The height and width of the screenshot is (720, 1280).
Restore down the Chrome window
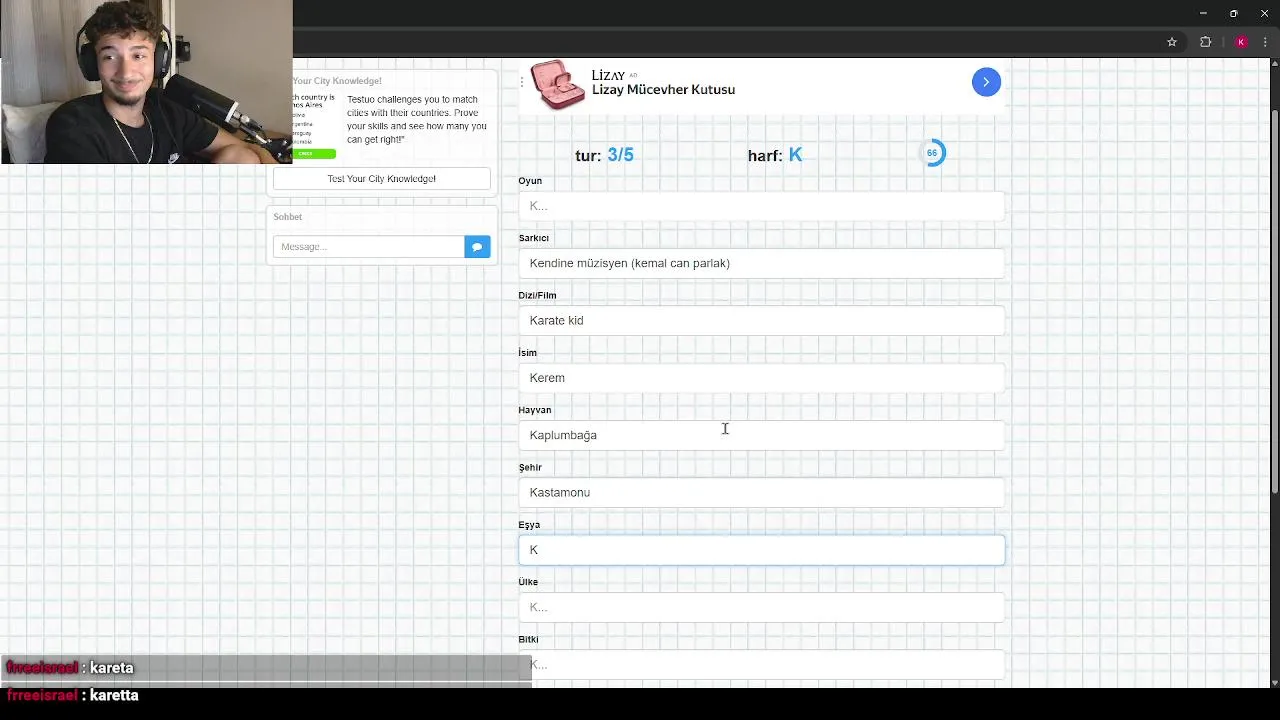(1234, 13)
